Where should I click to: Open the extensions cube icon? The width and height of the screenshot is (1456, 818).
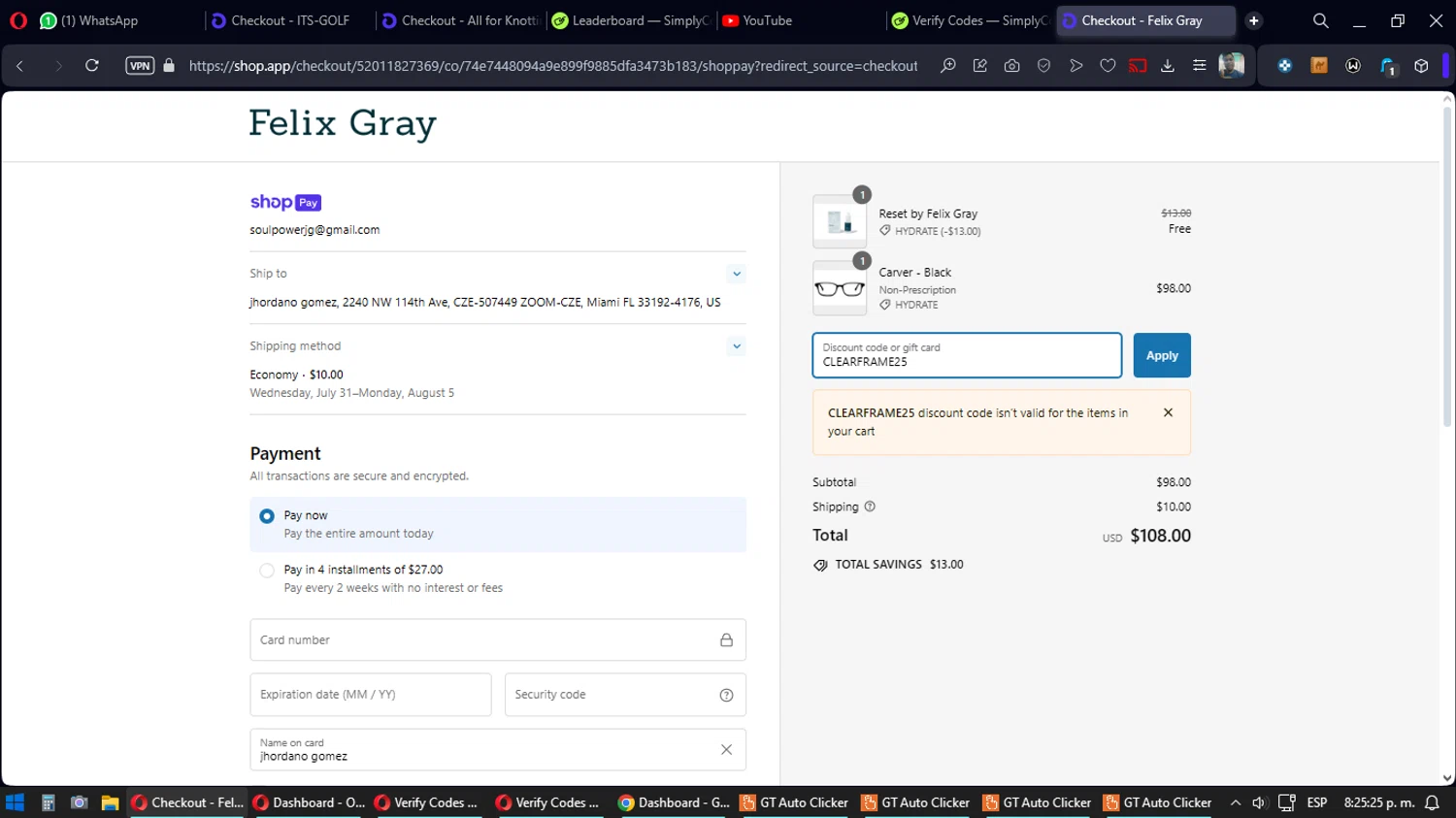pyautogui.click(x=1422, y=66)
